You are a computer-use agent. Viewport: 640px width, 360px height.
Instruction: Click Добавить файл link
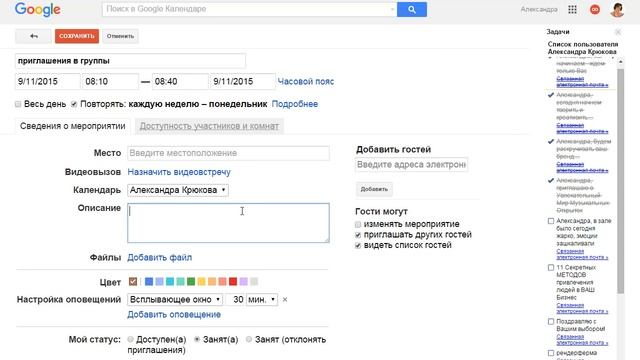[x=160, y=258]
